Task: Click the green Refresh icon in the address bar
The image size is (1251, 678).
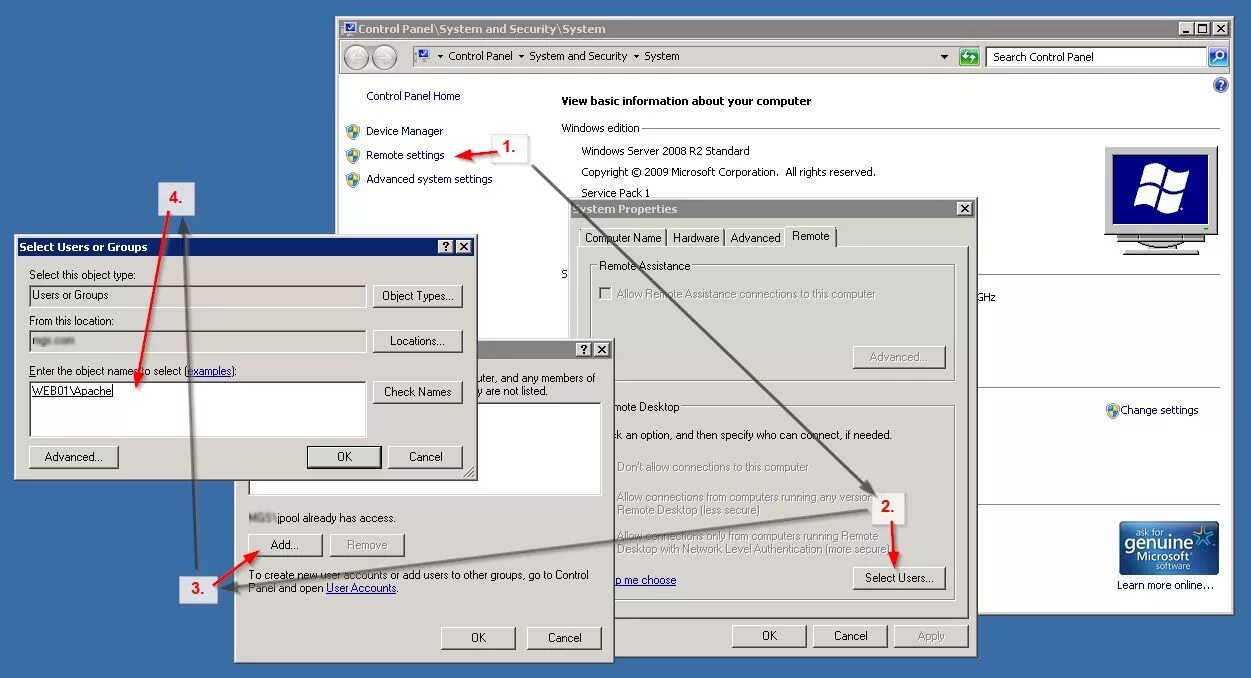Action: click(x=968, y=56)
